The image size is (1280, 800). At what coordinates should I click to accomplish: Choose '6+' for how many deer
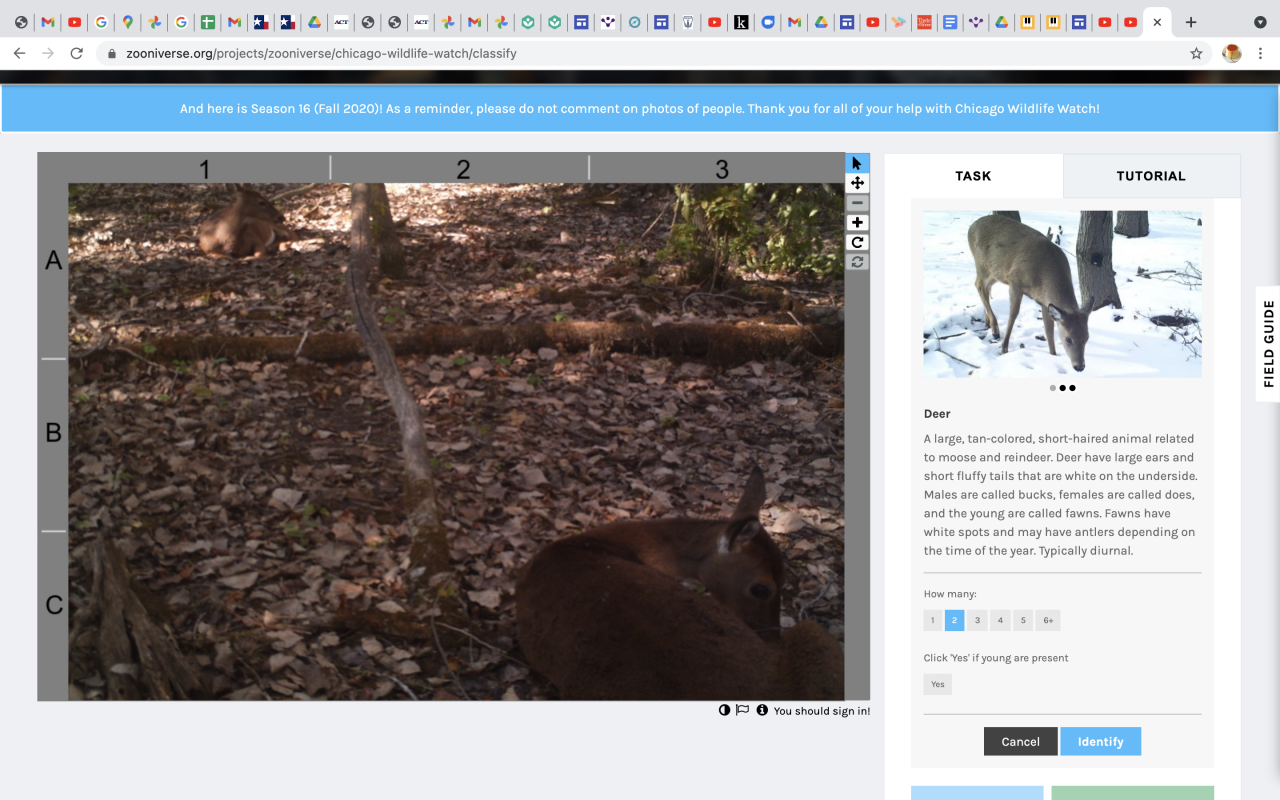[x=1048, y=621]
